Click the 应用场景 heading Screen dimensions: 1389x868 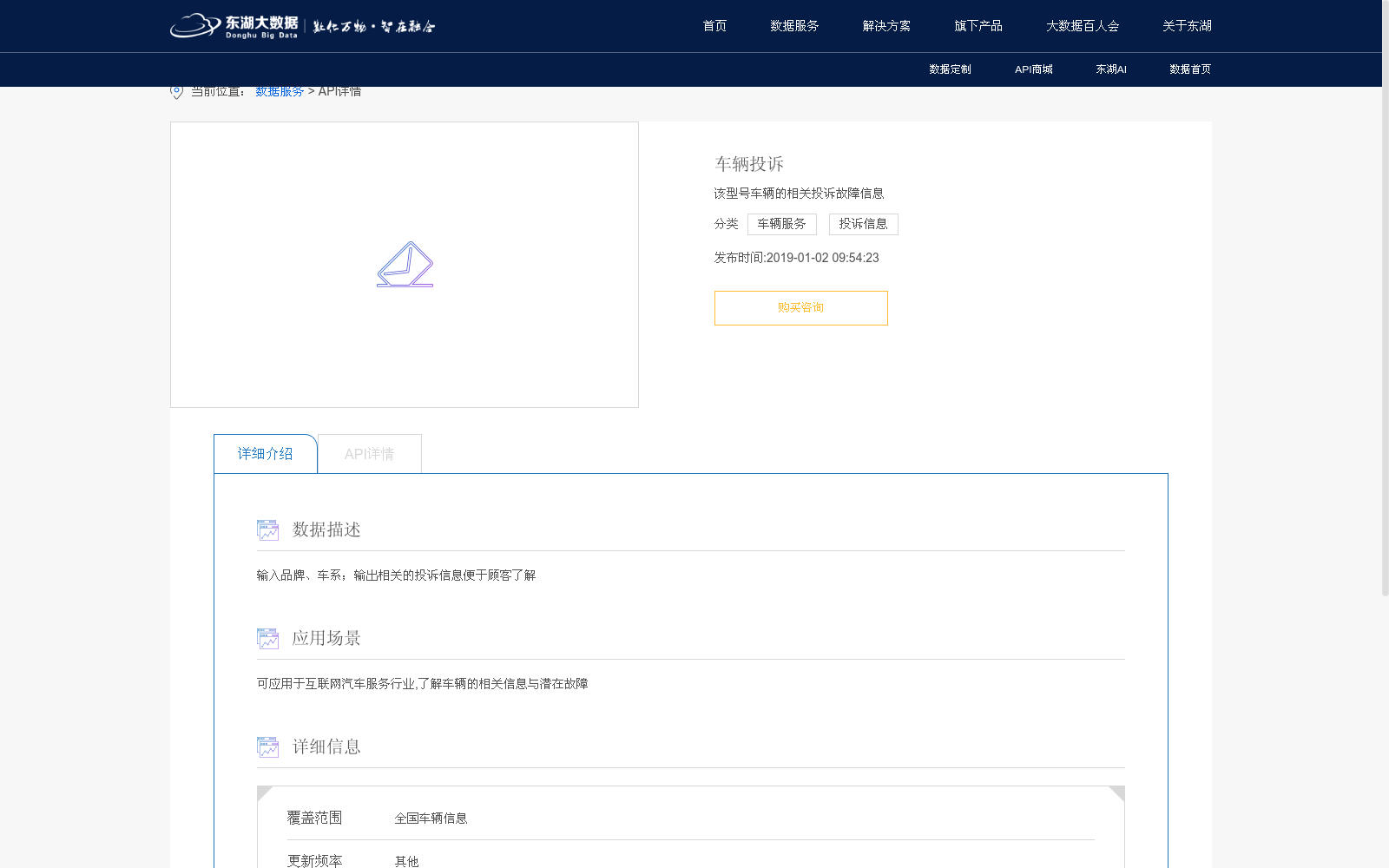(x=326, y=638)
